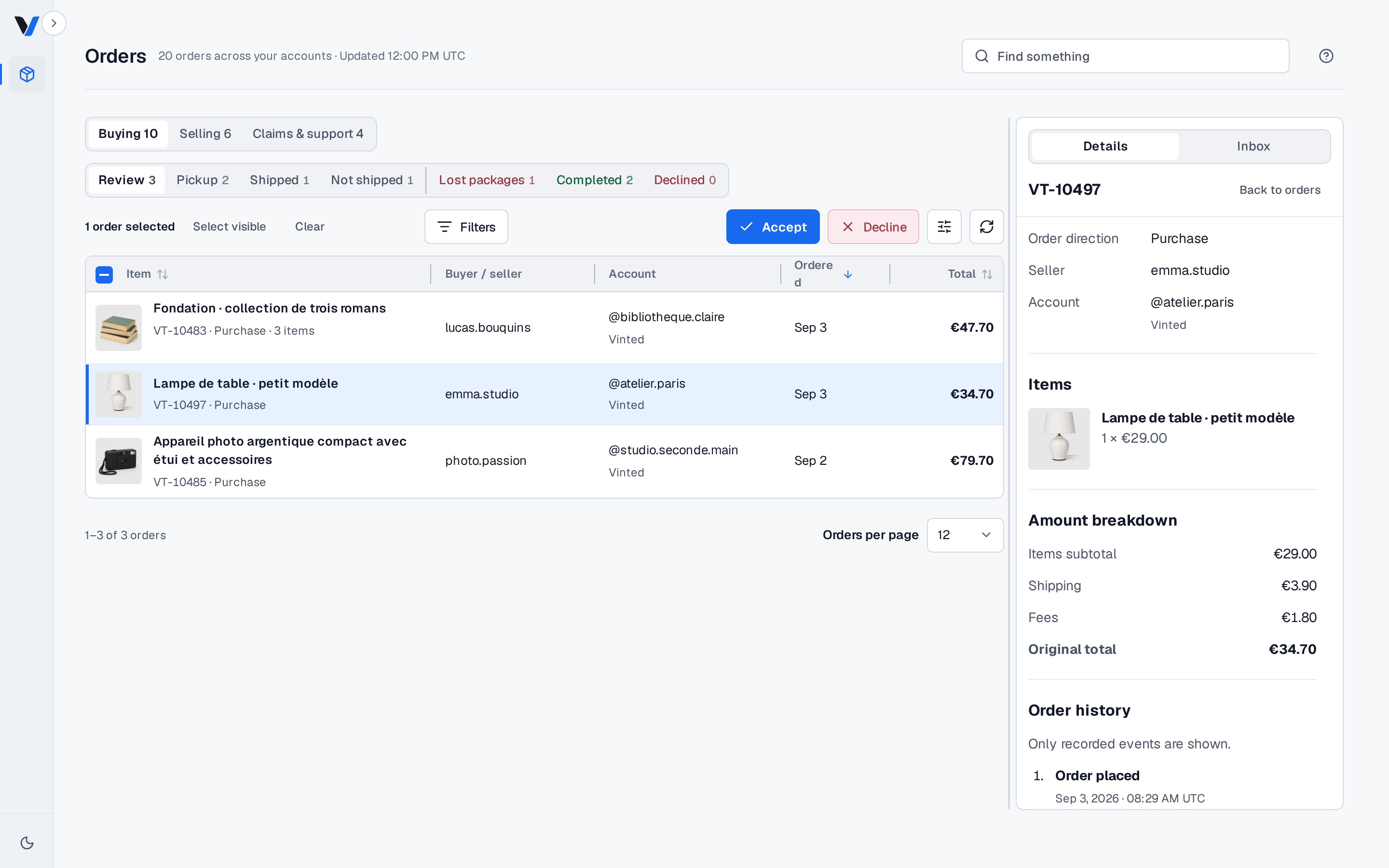Open the Orders box icon in sidebar
The image size is (1389, 868).
click(27, 74)
